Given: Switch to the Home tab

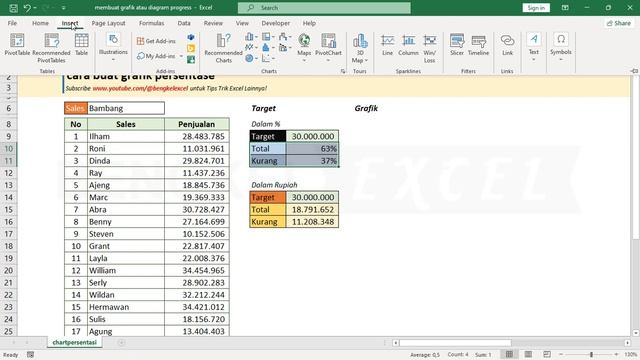Looking at the screenshot, I should pos(40,23).
